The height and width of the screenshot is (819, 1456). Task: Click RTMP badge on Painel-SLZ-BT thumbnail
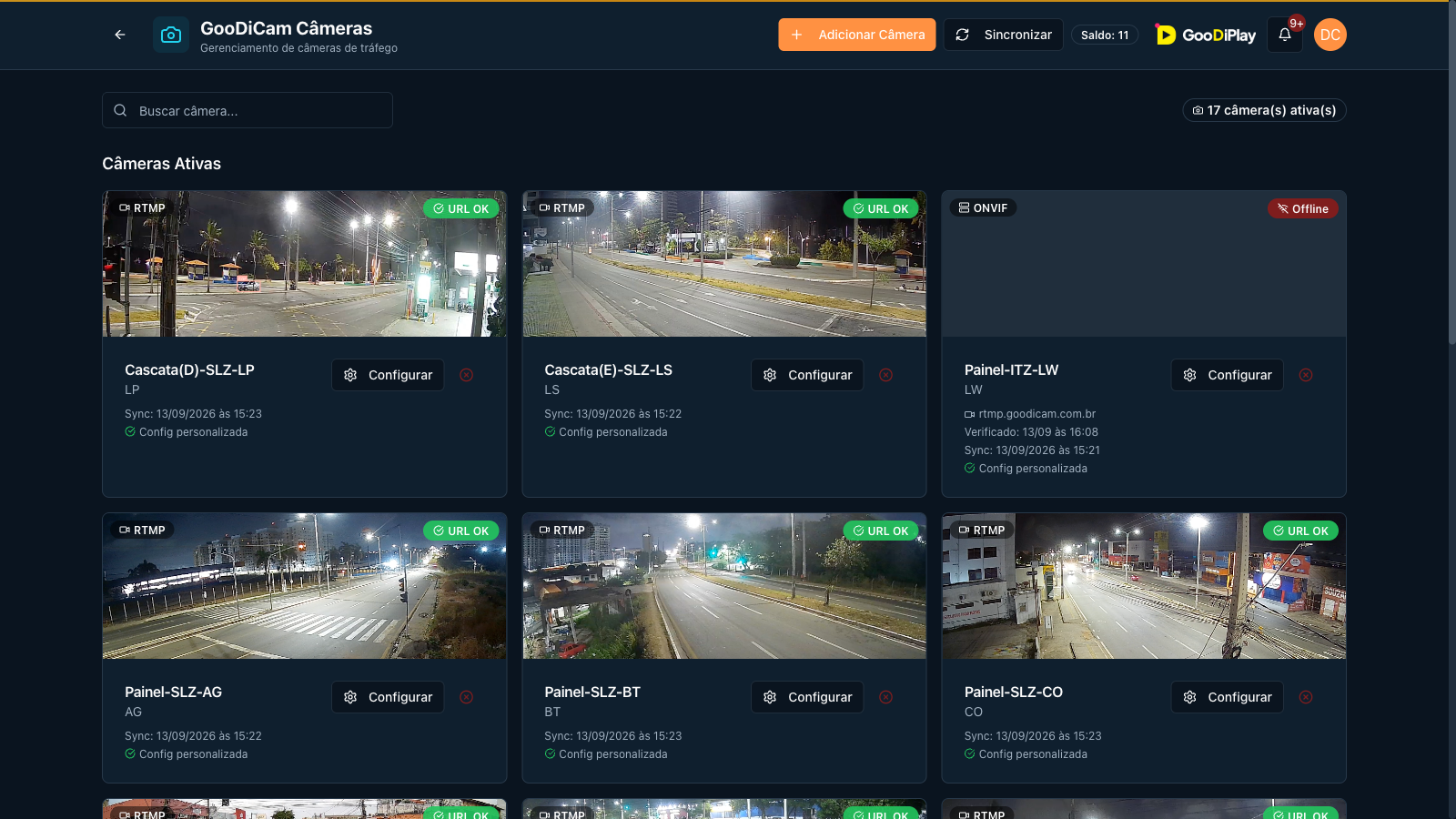click(561, 530)
